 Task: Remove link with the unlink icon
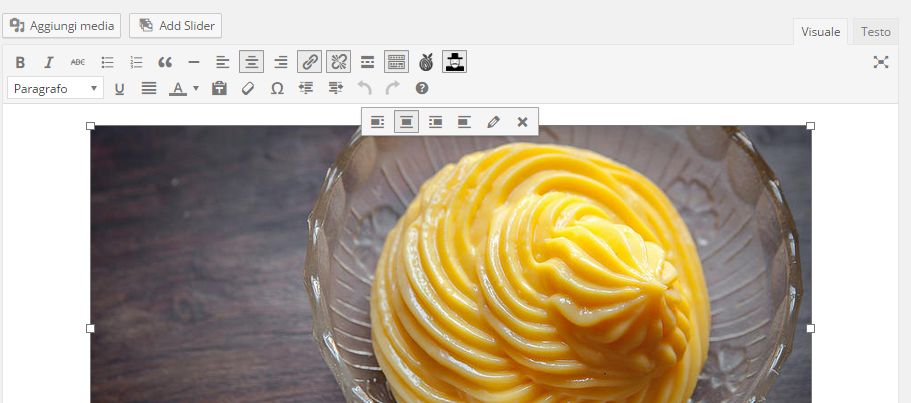pyautogui.click(x=338, y=62)
